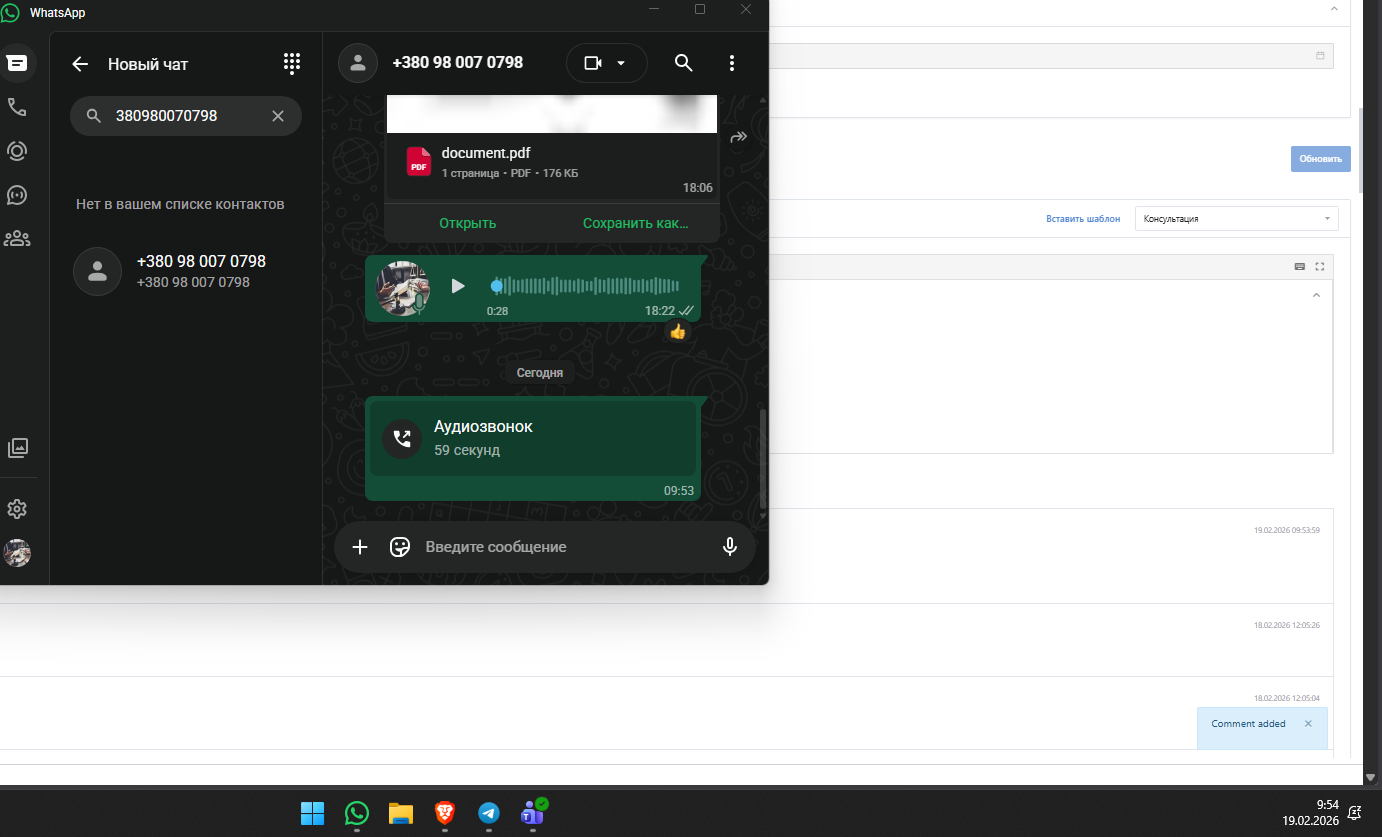Click the voice message sender avatar
1382x837 pixels.
click(402, 288)
